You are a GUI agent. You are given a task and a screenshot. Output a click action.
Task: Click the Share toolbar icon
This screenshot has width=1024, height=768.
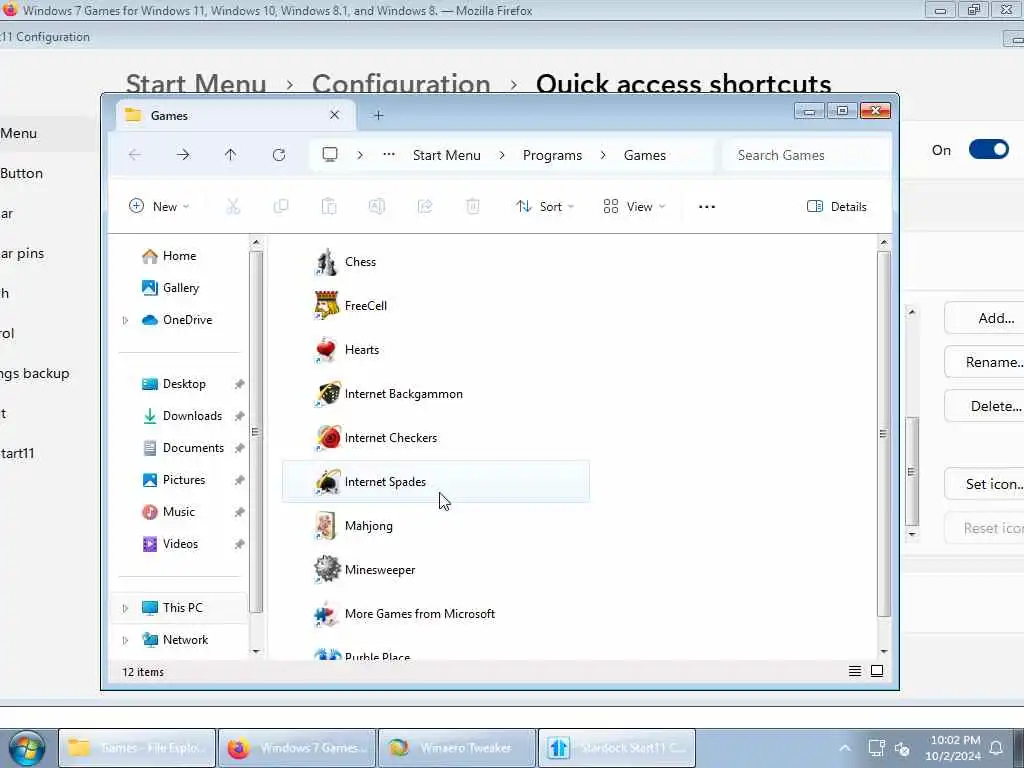pos(425,206)
